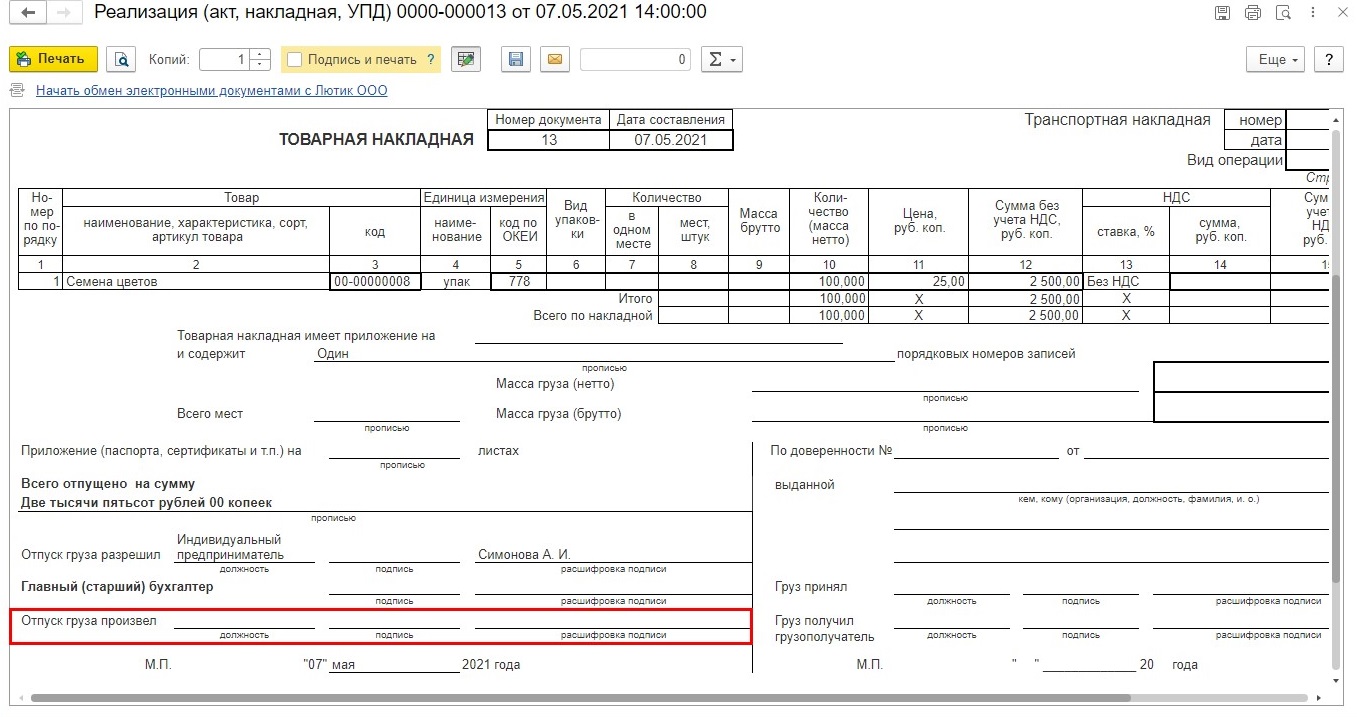Click Отпуск груза произвел label
Viewport: 1357px width, 717px height.
[x=89, y=621]
